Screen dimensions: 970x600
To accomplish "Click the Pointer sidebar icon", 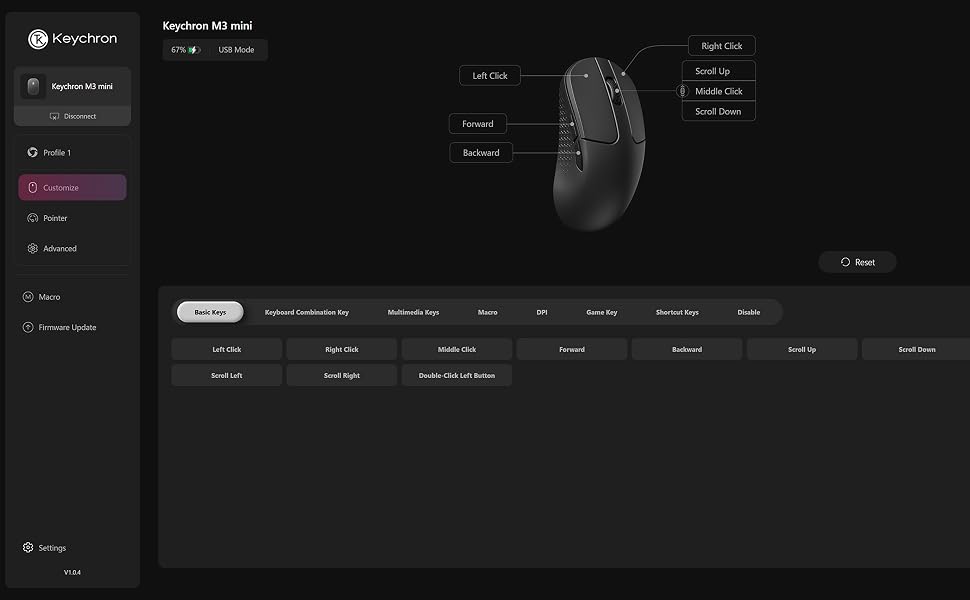I will point(33,218).
